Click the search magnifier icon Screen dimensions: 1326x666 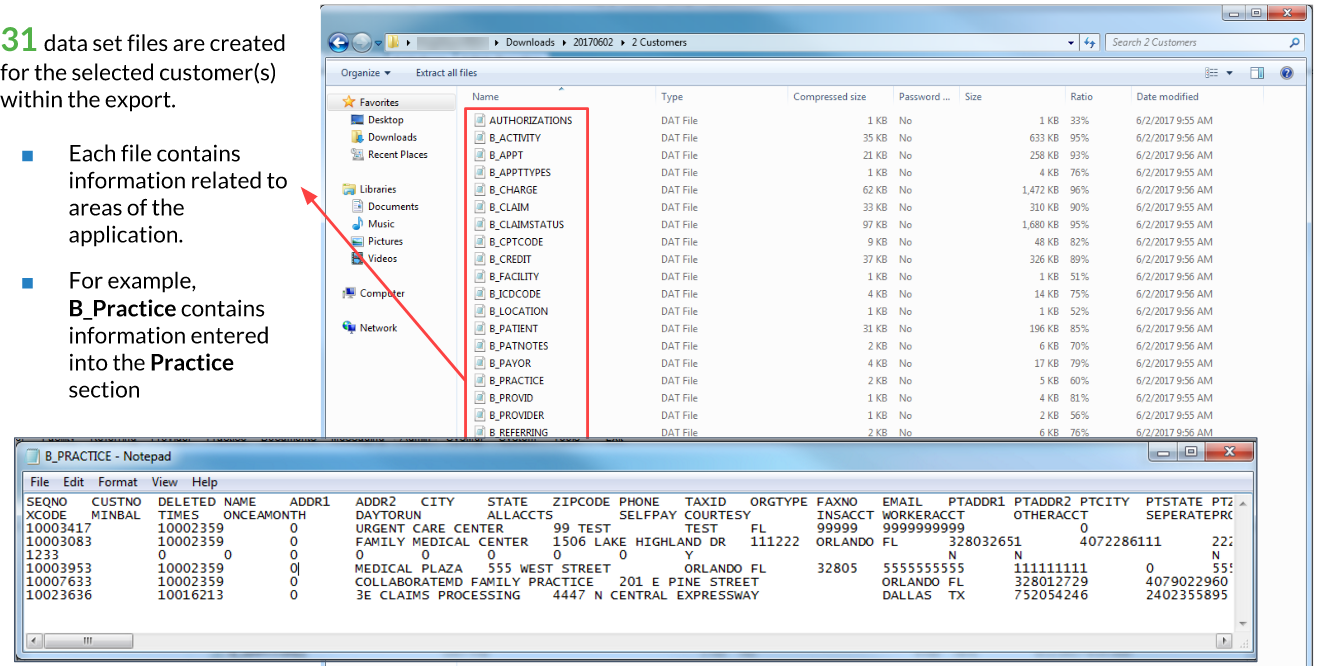(x=1295, y=43)
